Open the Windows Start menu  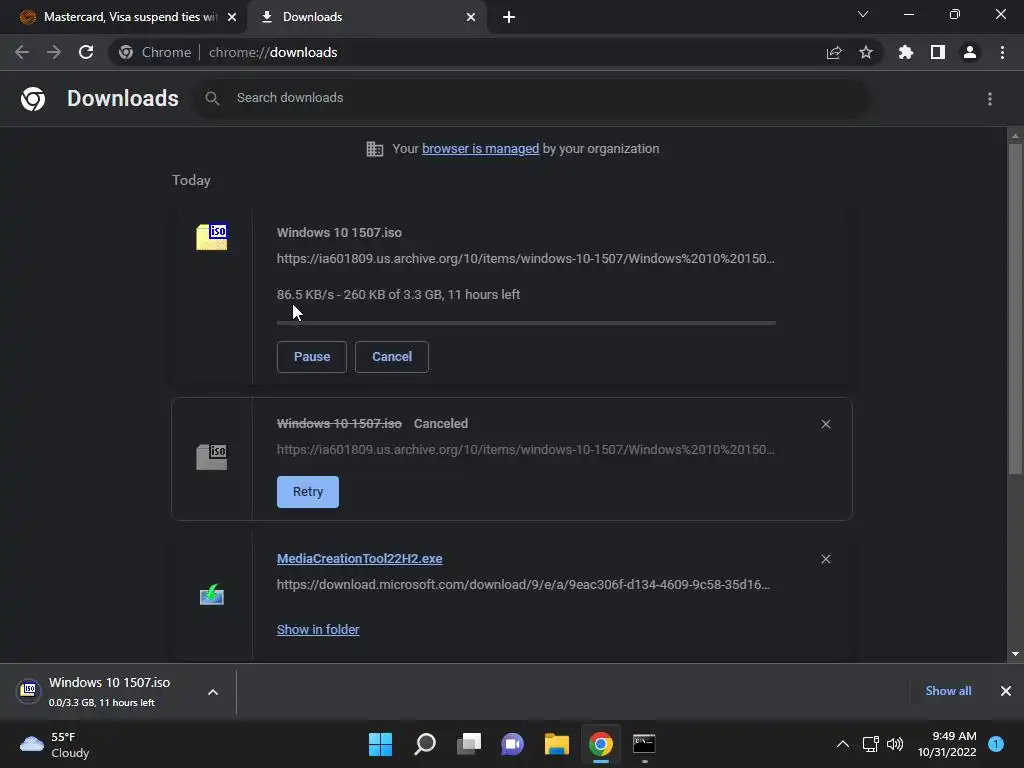click(x=380, y=744)
